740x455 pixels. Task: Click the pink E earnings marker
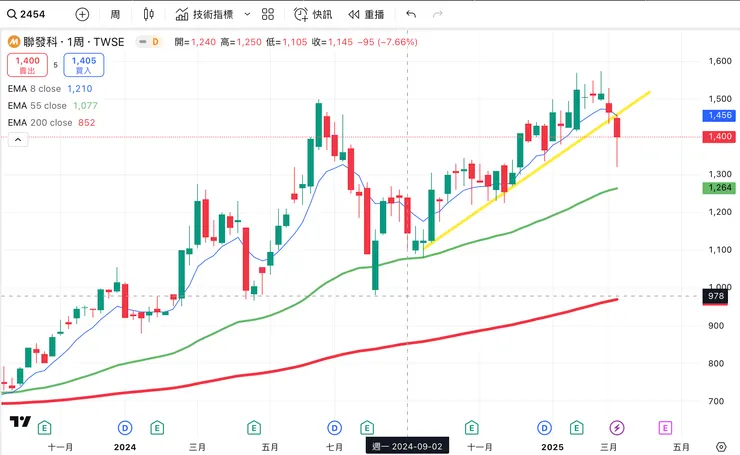[665, 428]
